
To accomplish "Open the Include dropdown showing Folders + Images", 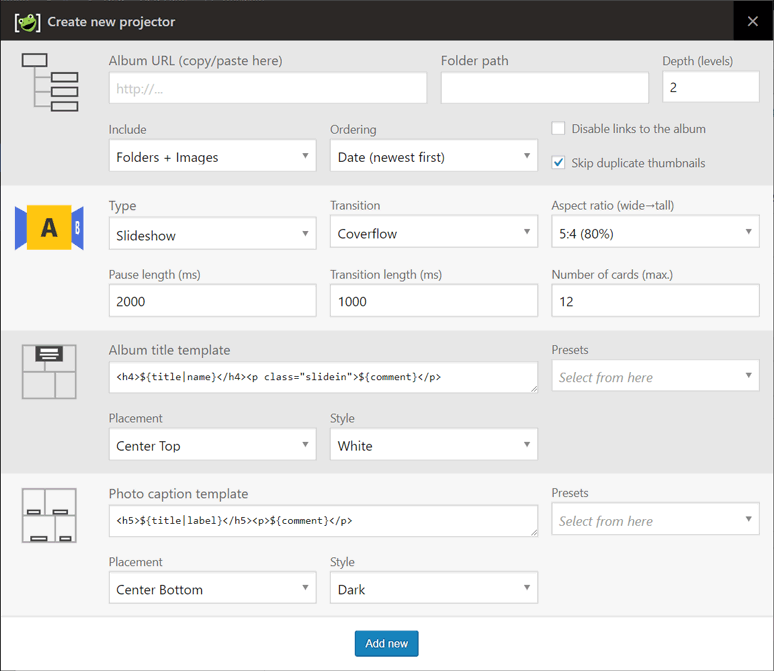I will 212,157.
